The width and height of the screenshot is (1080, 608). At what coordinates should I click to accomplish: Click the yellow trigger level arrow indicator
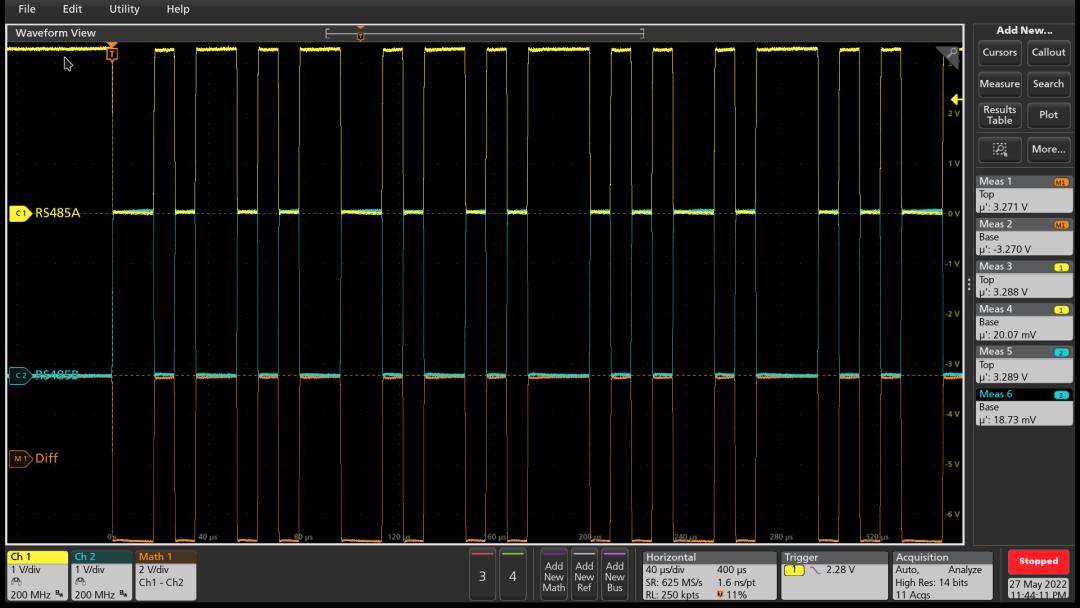956,99
